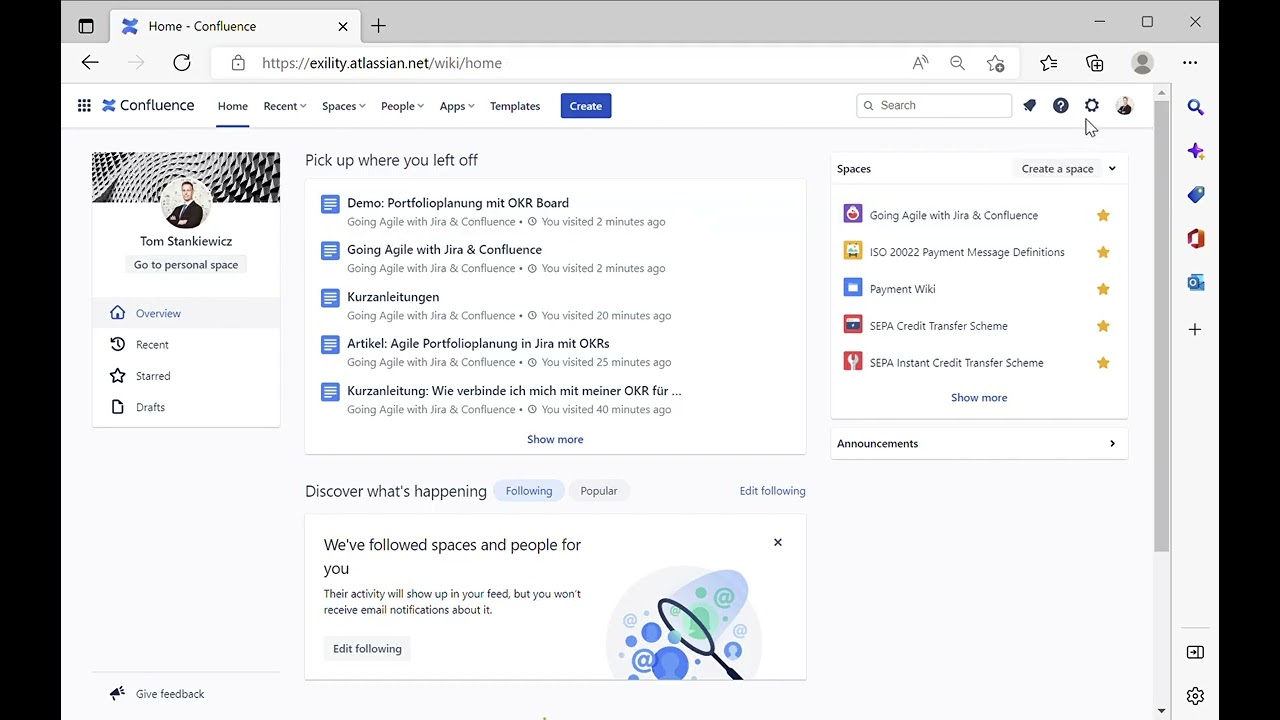Click Create a space button
The height and width of the screenshot is (720, 1280).
tap(1057, 169)
